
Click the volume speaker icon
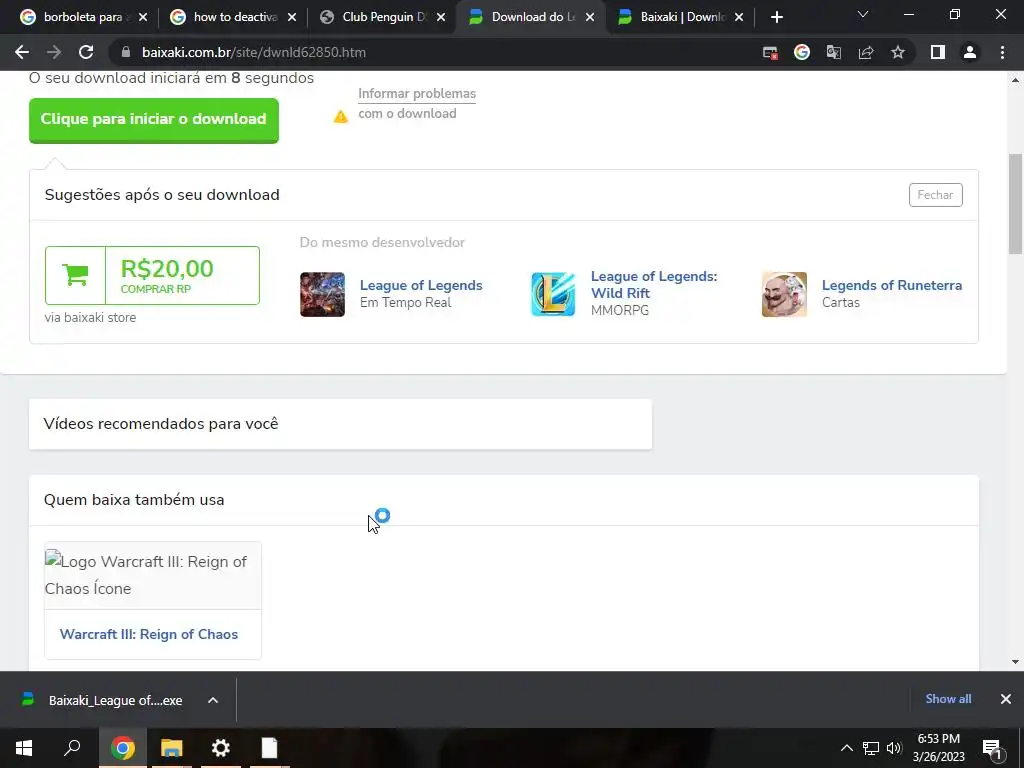click(893, 748)
